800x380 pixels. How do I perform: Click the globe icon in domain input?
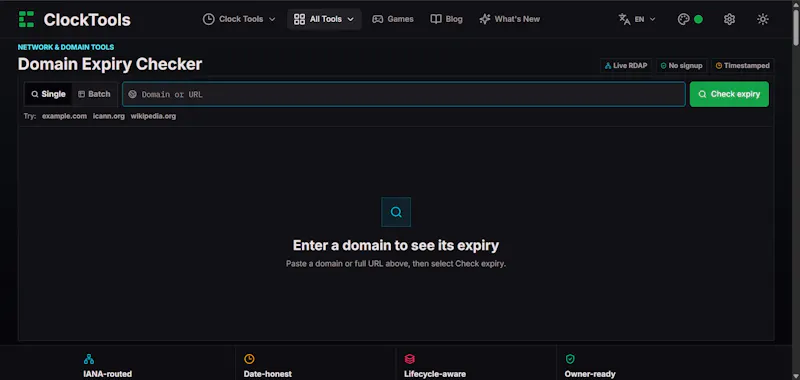[133, 94]
